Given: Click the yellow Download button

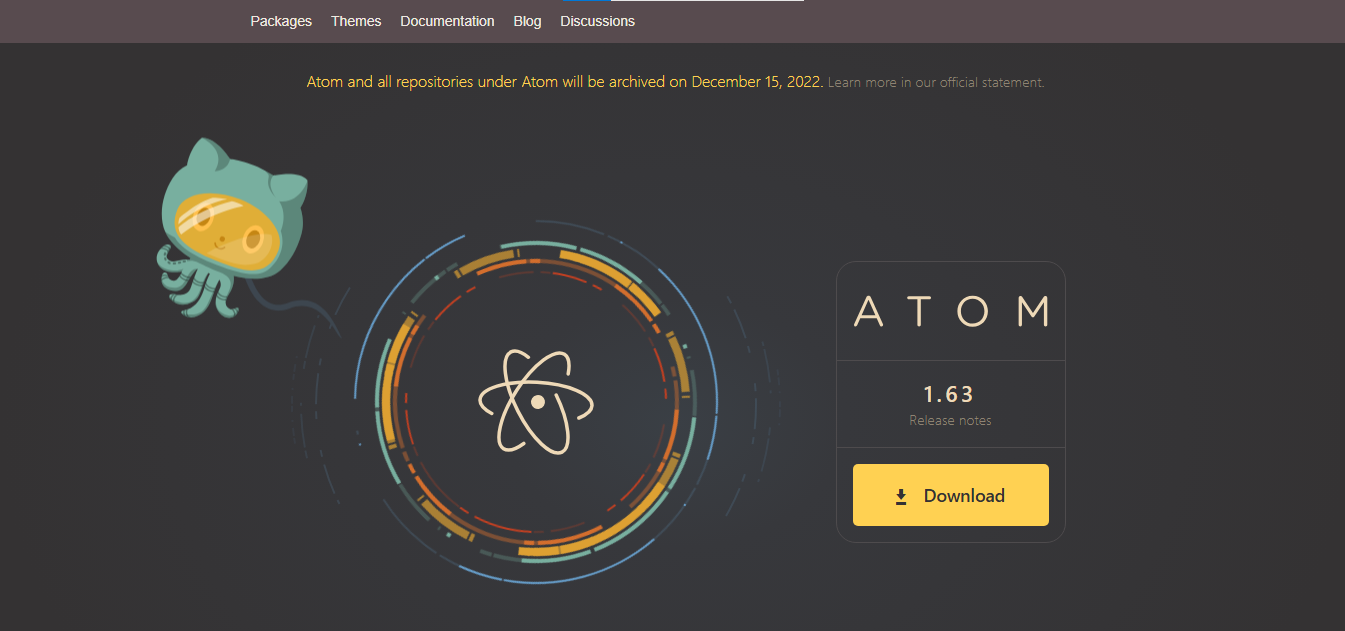Looking at the screenshot, I should [951, 495].
